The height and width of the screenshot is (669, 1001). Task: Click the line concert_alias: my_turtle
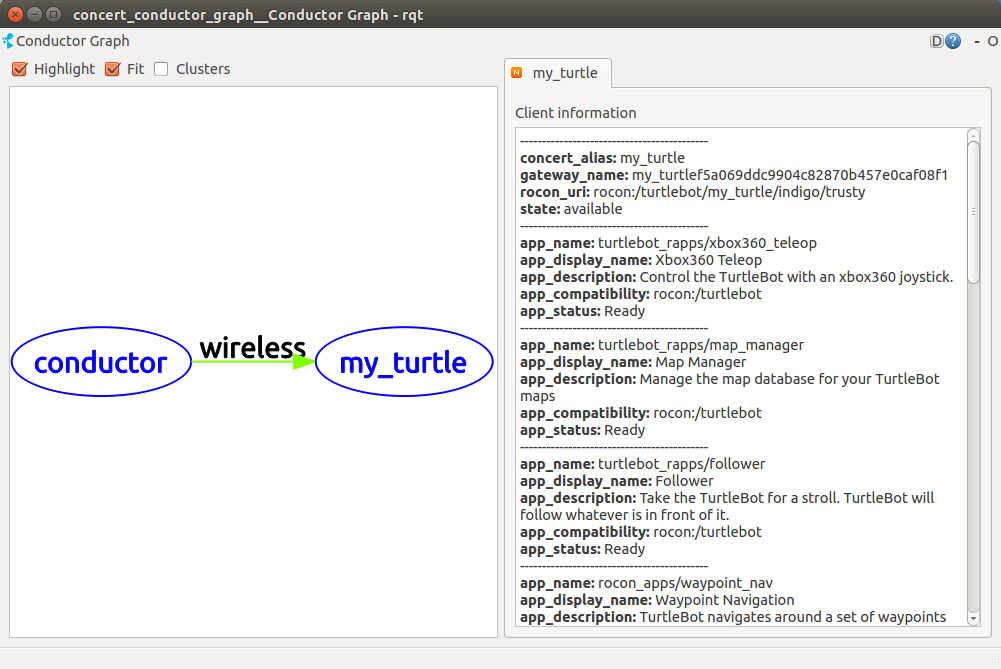(x=602, y=158)
